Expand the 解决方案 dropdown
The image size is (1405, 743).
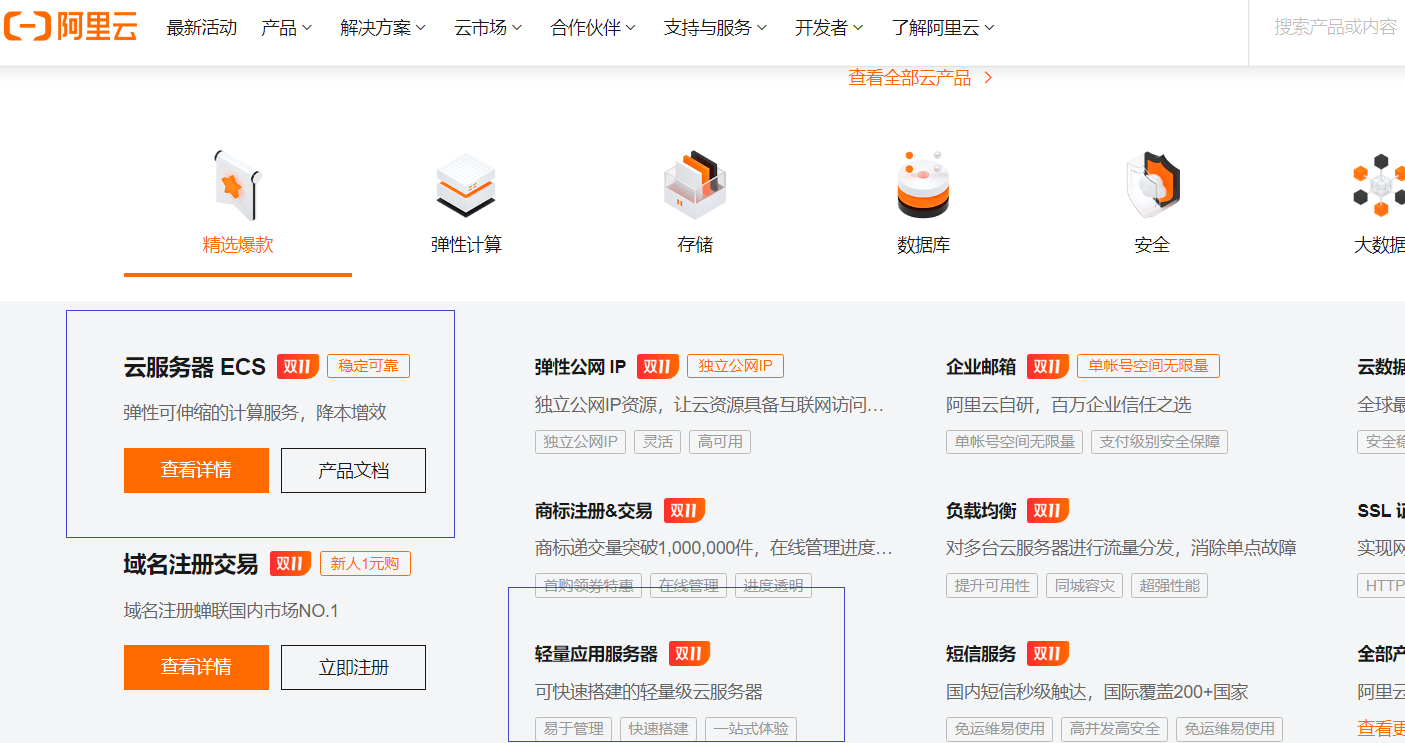coord(377,27)
